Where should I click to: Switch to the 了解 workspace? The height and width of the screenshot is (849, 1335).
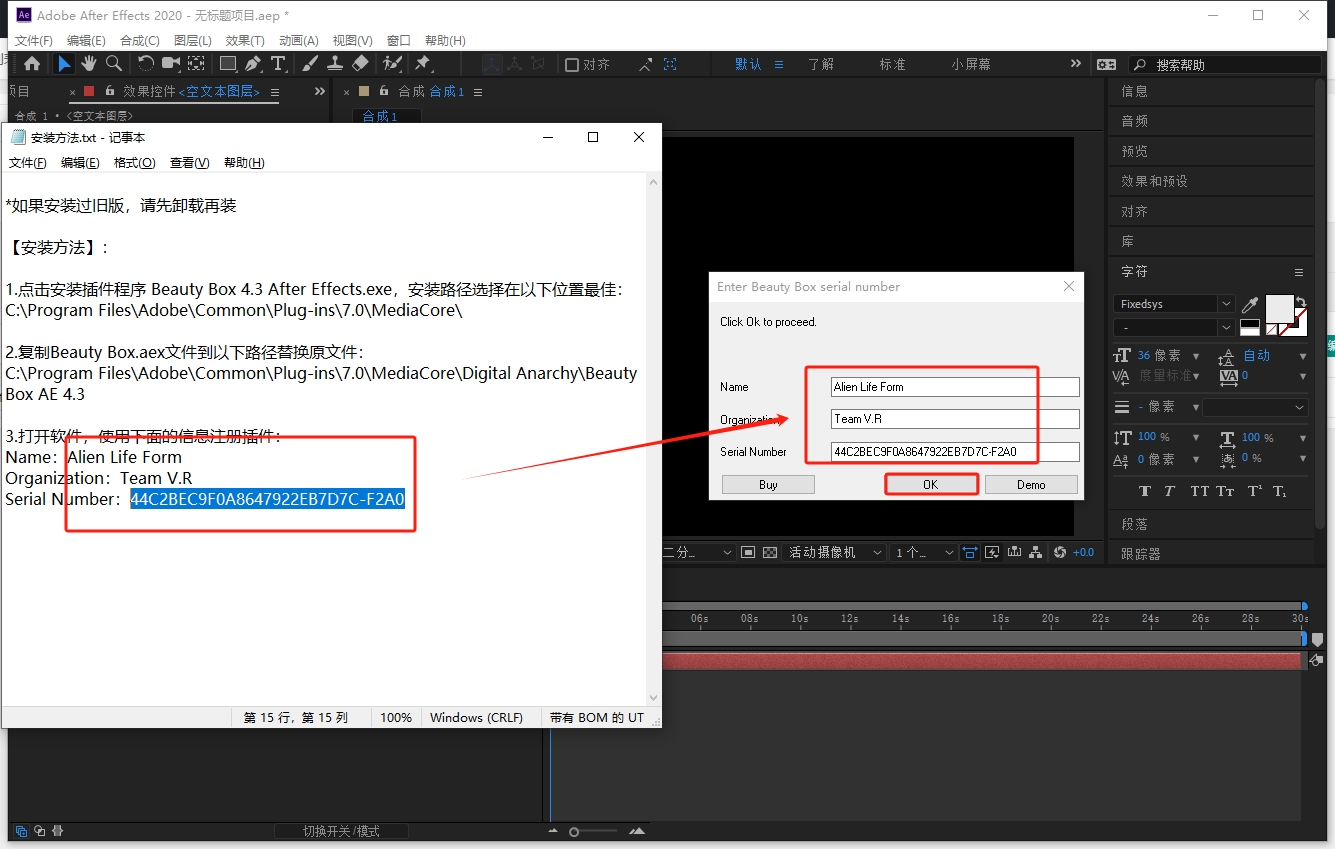[821, 64]
